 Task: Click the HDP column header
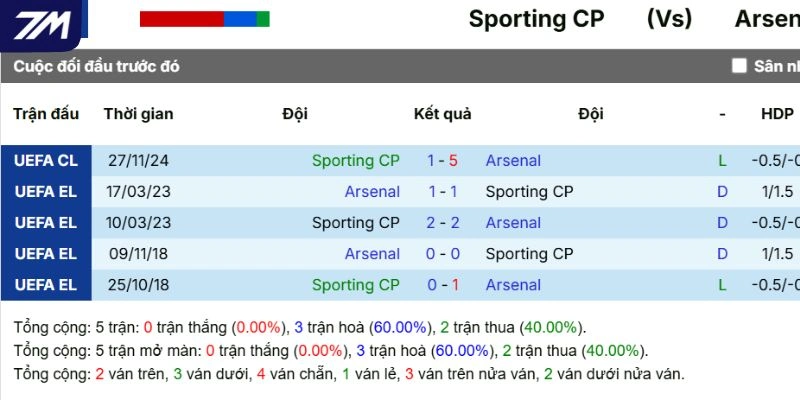[777, 113]
